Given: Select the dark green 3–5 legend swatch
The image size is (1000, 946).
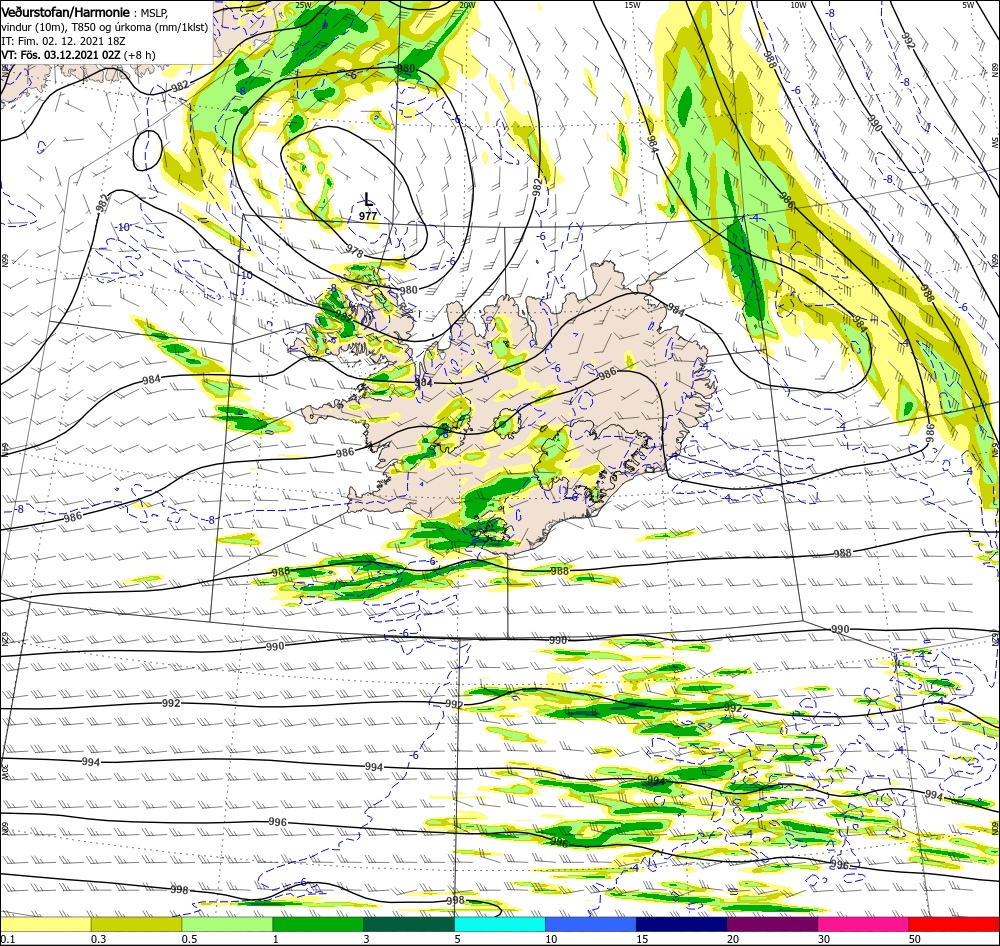Looking at the screenshot, I should (x=409, y=924).
